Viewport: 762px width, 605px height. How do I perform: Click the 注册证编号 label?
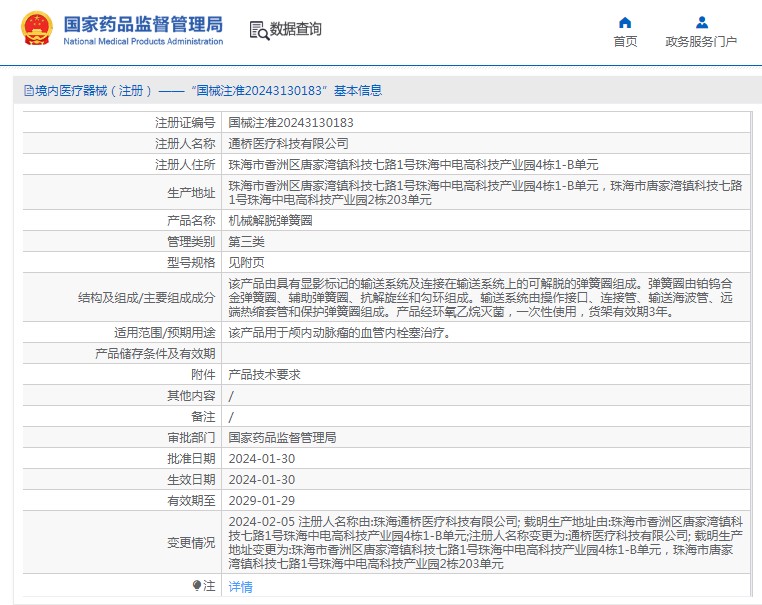pos(185,123)
